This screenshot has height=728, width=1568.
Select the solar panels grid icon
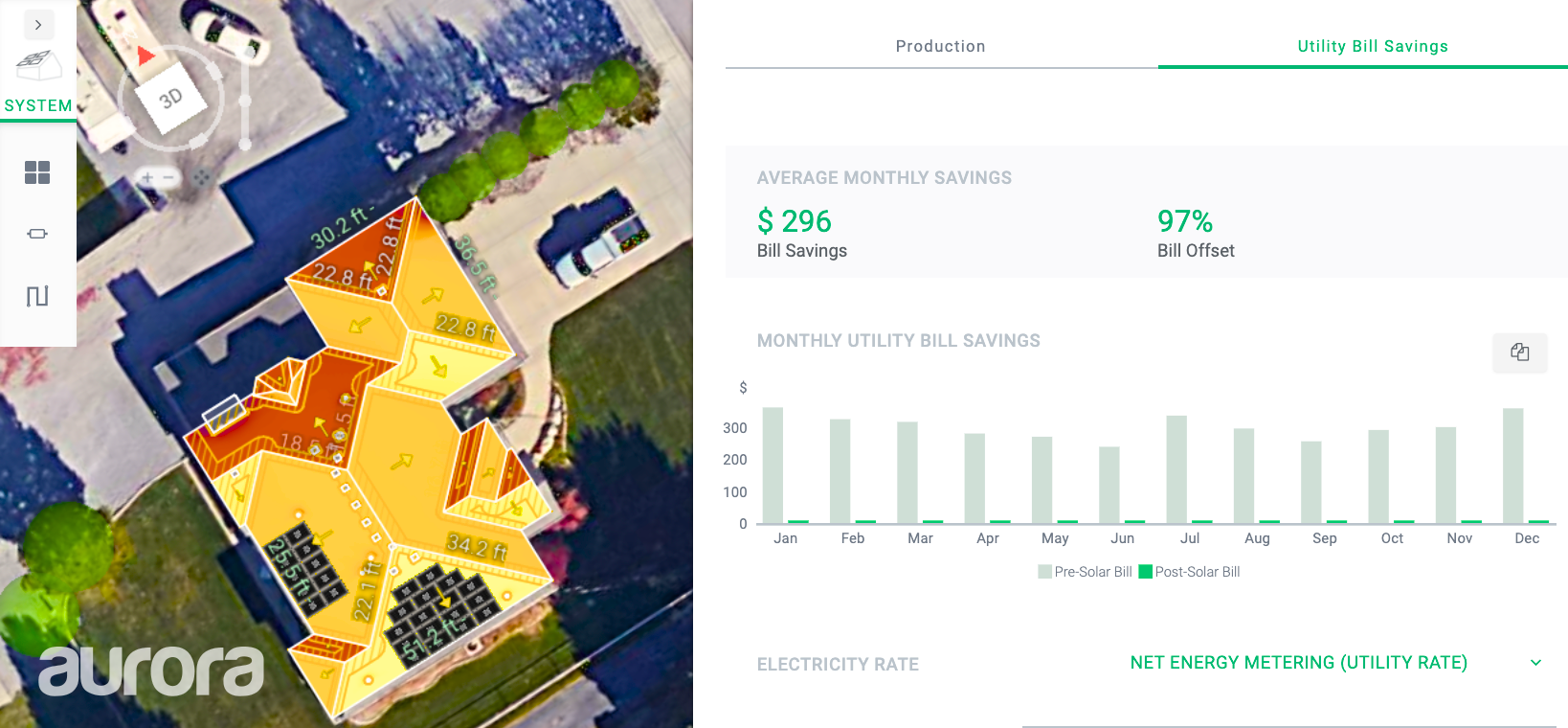37,172
